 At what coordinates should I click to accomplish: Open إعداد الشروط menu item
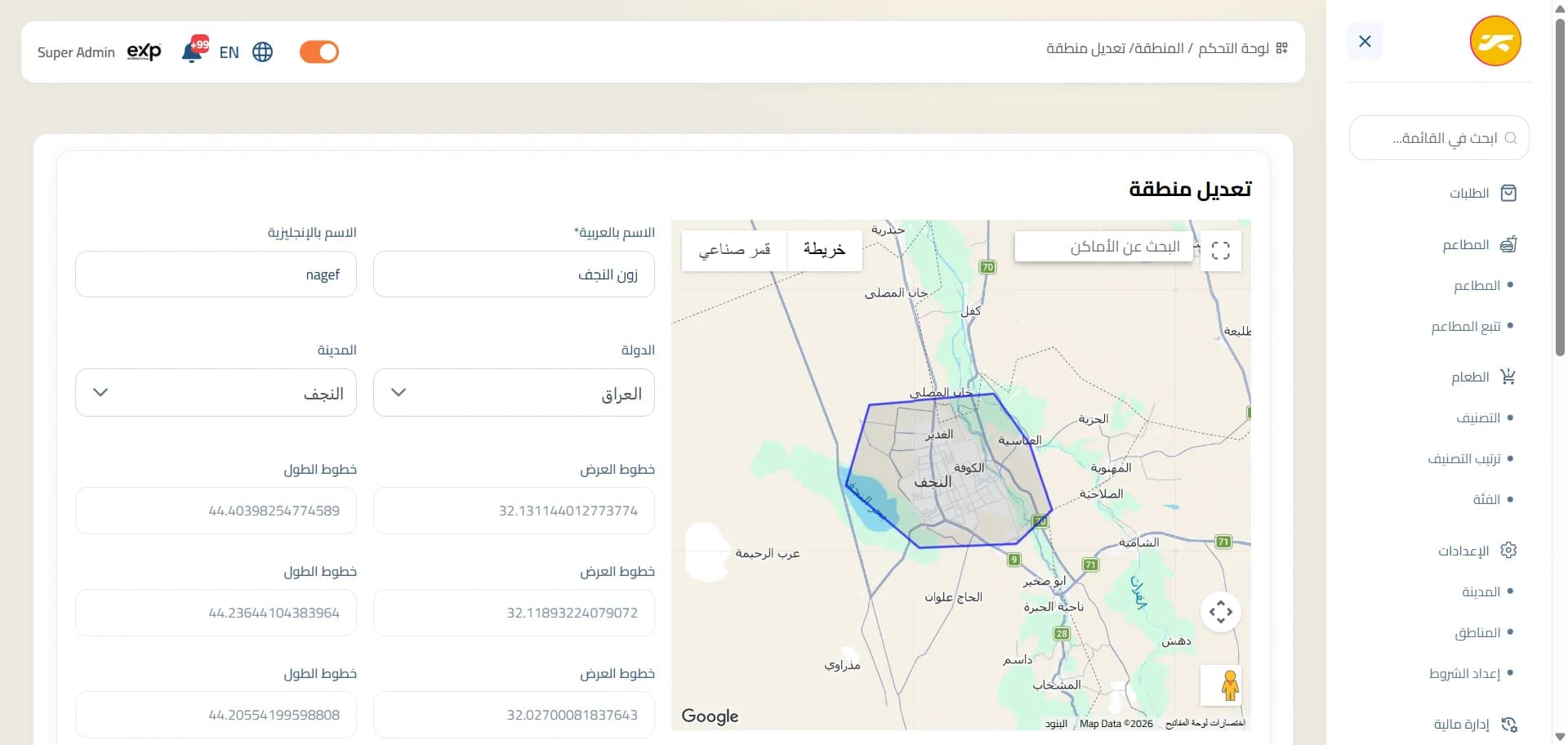1464,673
